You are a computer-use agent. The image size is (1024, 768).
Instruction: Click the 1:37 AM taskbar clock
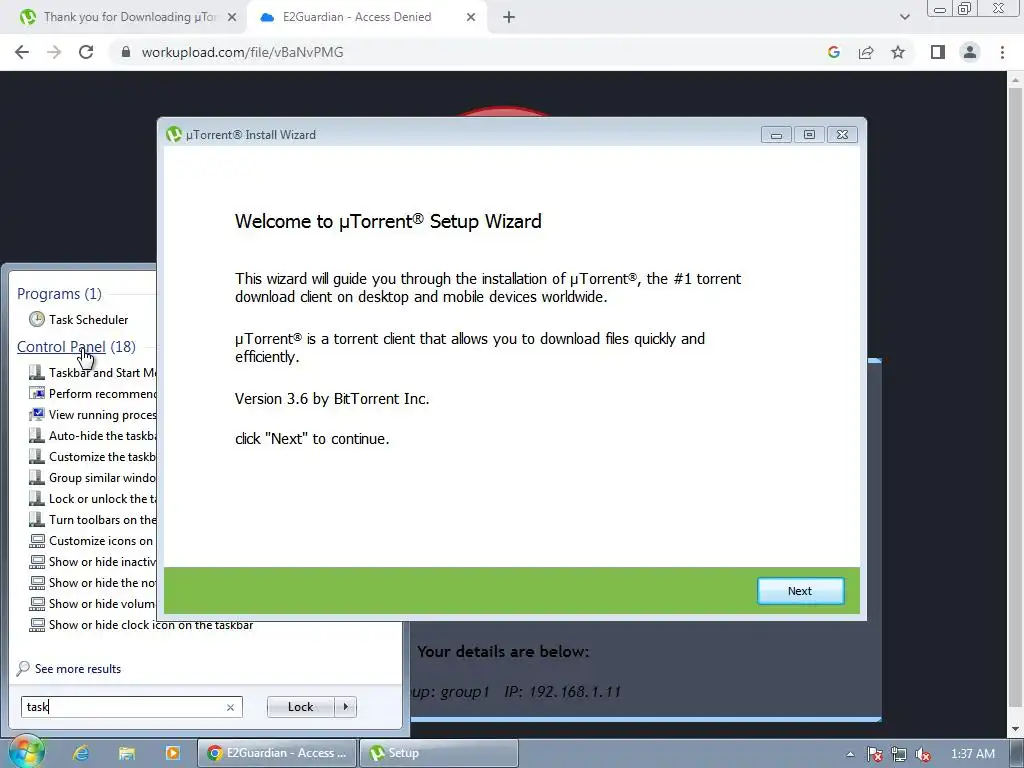click(x=973, y=754)
